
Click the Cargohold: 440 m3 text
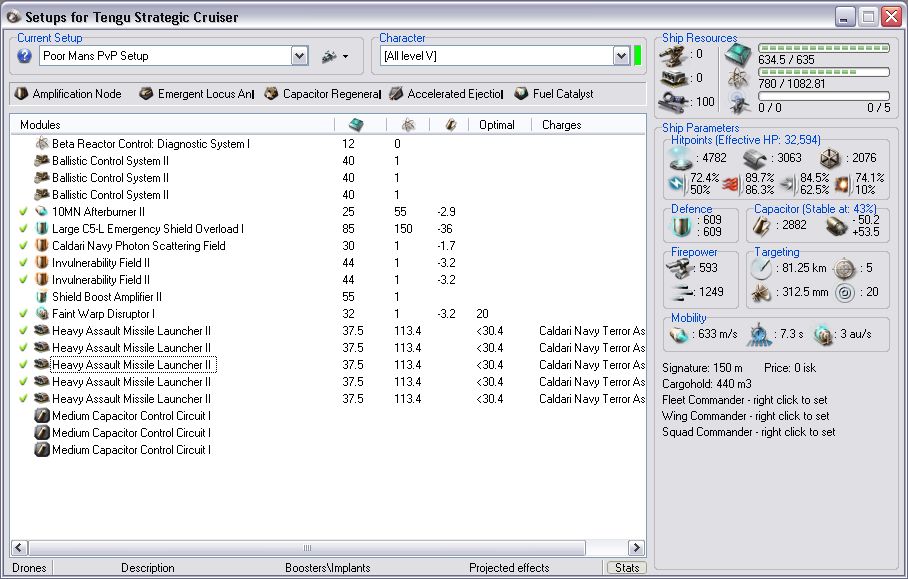706,383
